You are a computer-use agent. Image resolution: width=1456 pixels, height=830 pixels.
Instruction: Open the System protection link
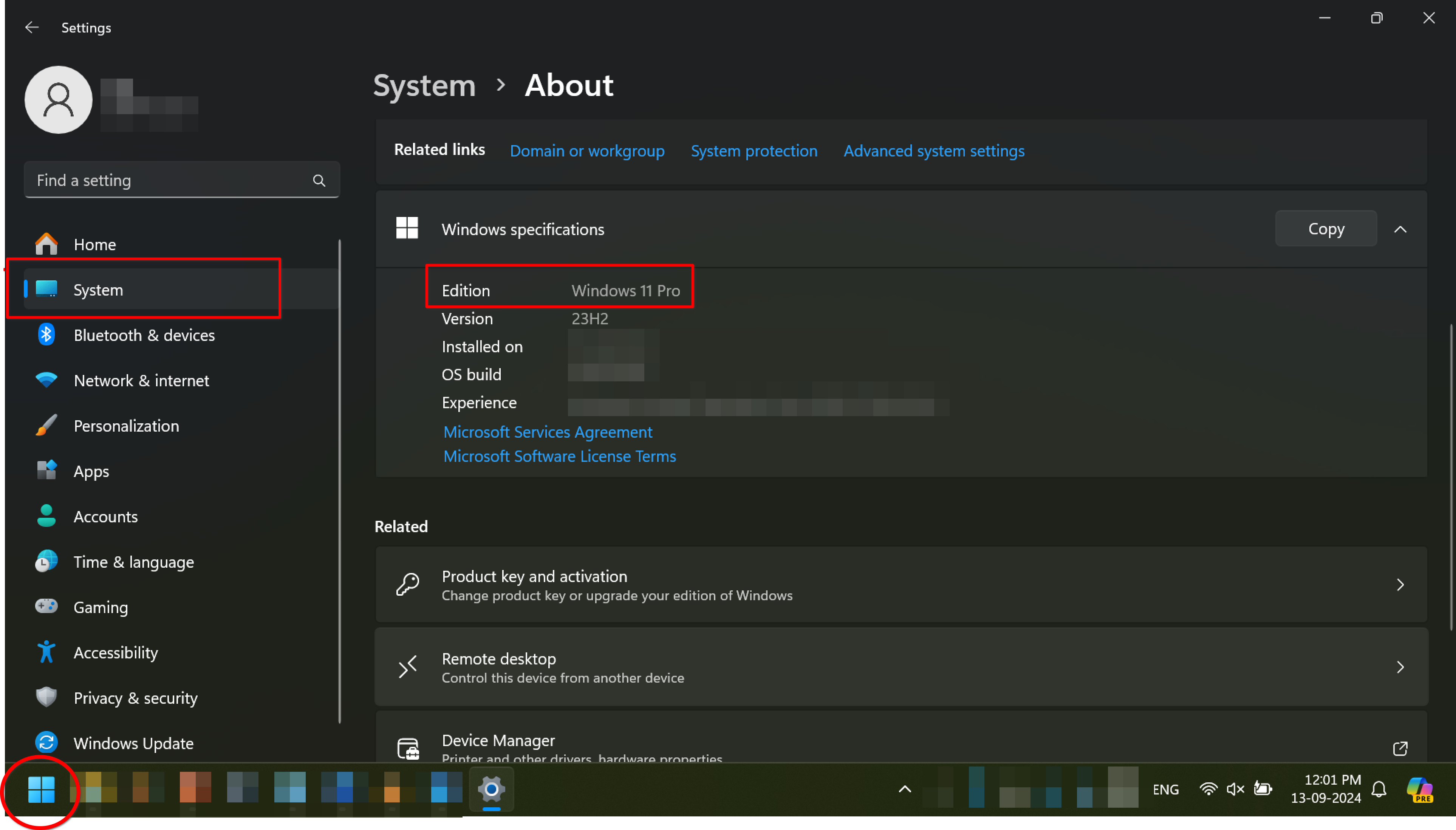pos(754,150)
